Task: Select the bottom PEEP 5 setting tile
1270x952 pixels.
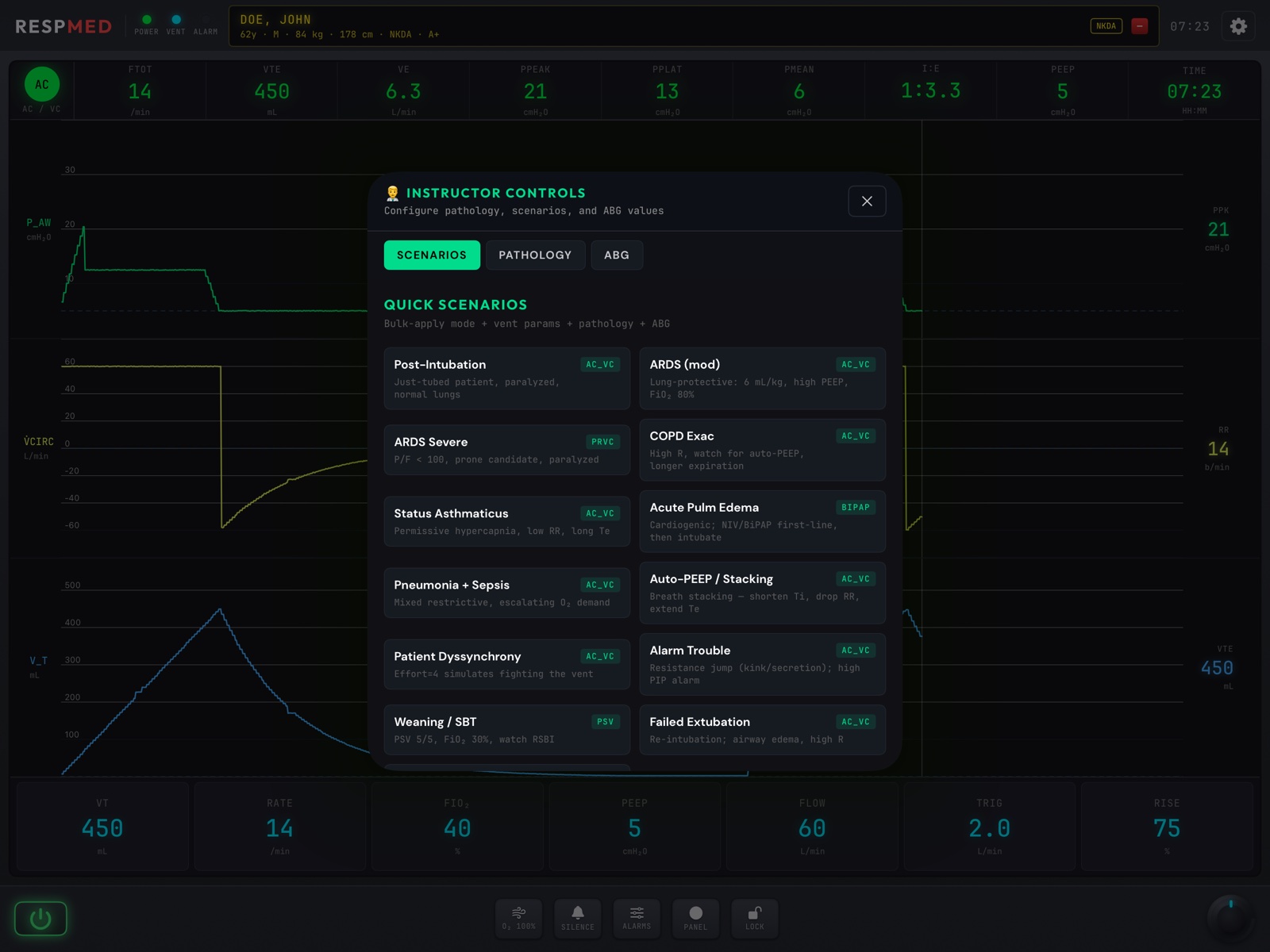Action: (x=634, y=827)
